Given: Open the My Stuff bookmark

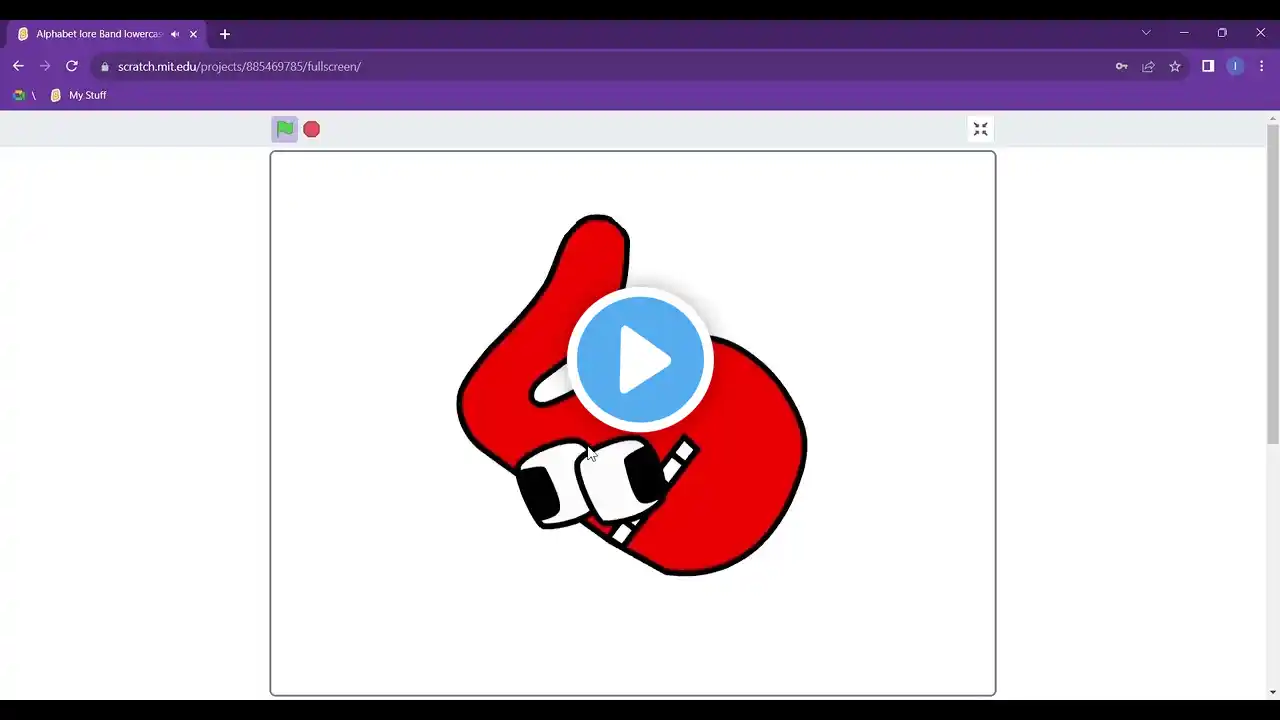Looking at the screenshot, I should coord(79,95).
